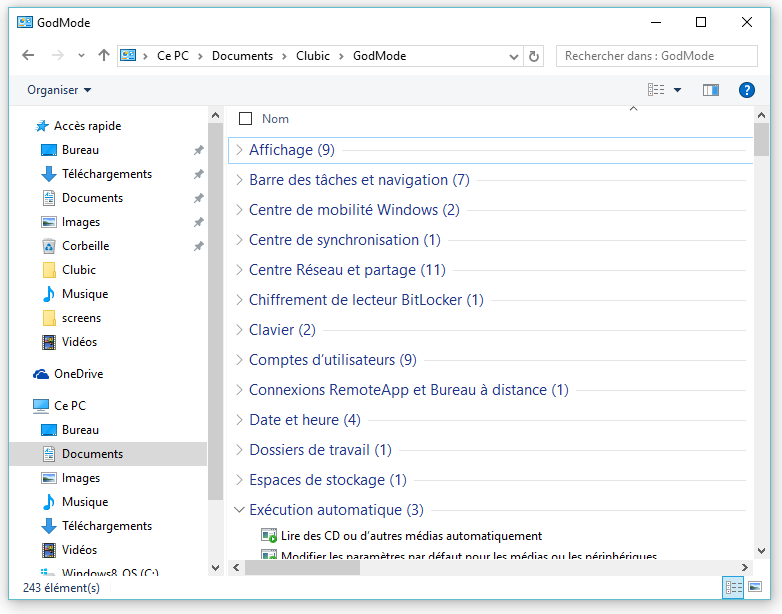The width and height of the screenshot is (782, 614).
Task: Click the Clavier (2) group heading
Action: tap(282, 330)
